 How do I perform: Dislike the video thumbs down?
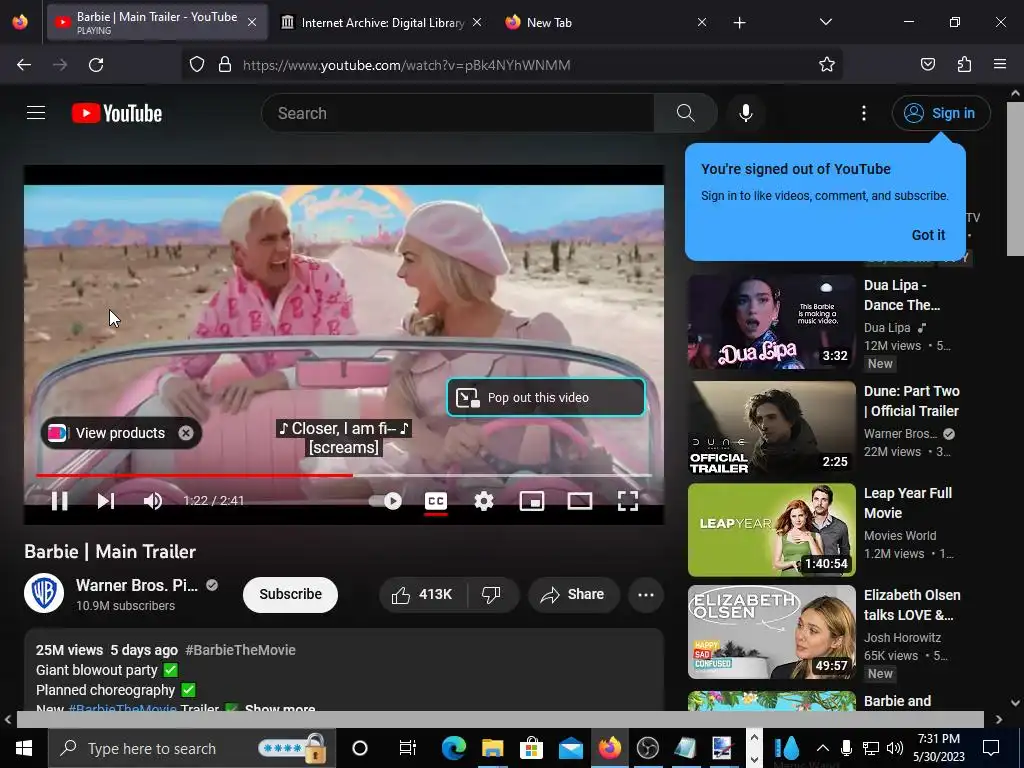pyautogui.click(x=491, y=594)
